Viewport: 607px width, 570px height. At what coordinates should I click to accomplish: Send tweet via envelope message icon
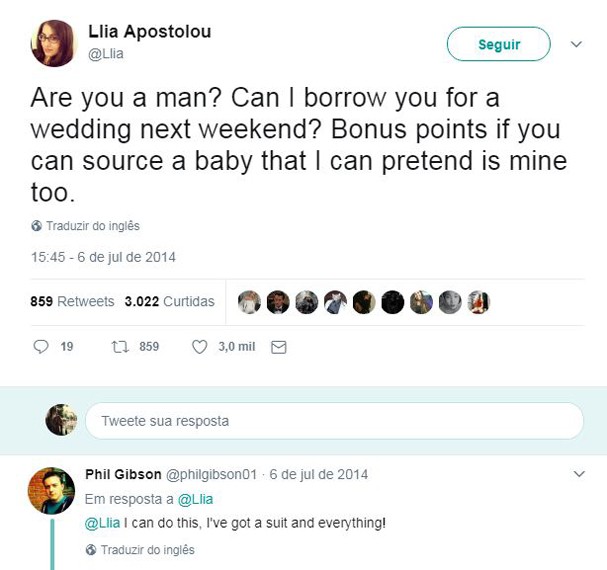(x=279, y=347)
